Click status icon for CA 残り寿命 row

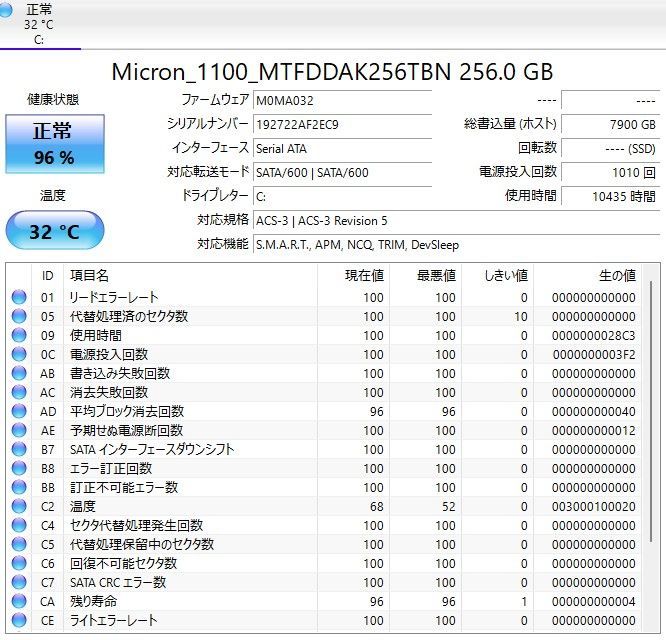[19, 601]
